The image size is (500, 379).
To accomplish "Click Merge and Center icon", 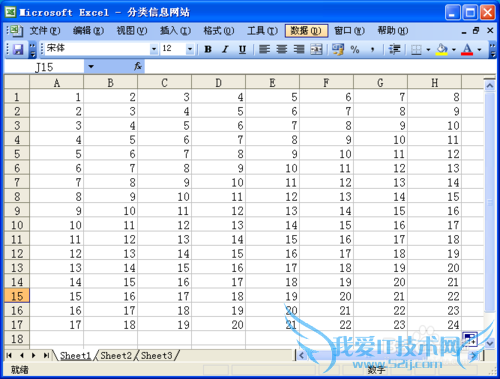I will [x=316, y=50].
